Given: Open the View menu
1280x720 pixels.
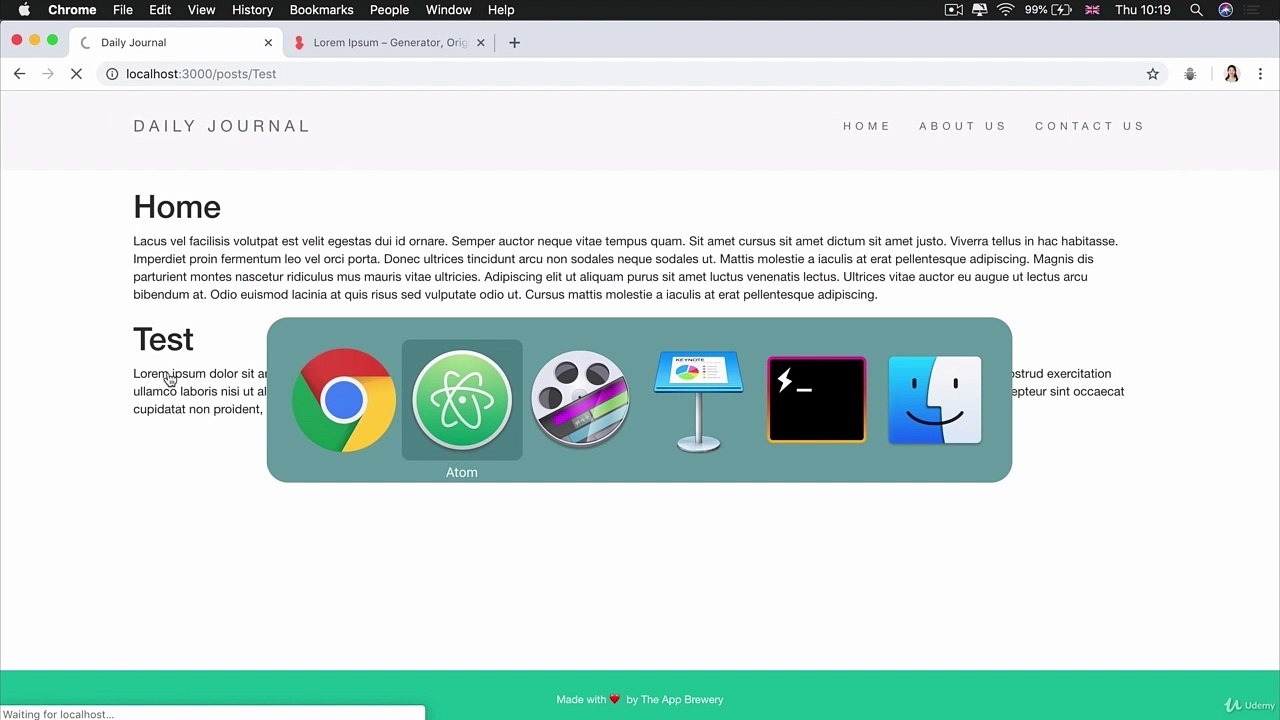Looking at the screenshot, I should click(201, 10).
